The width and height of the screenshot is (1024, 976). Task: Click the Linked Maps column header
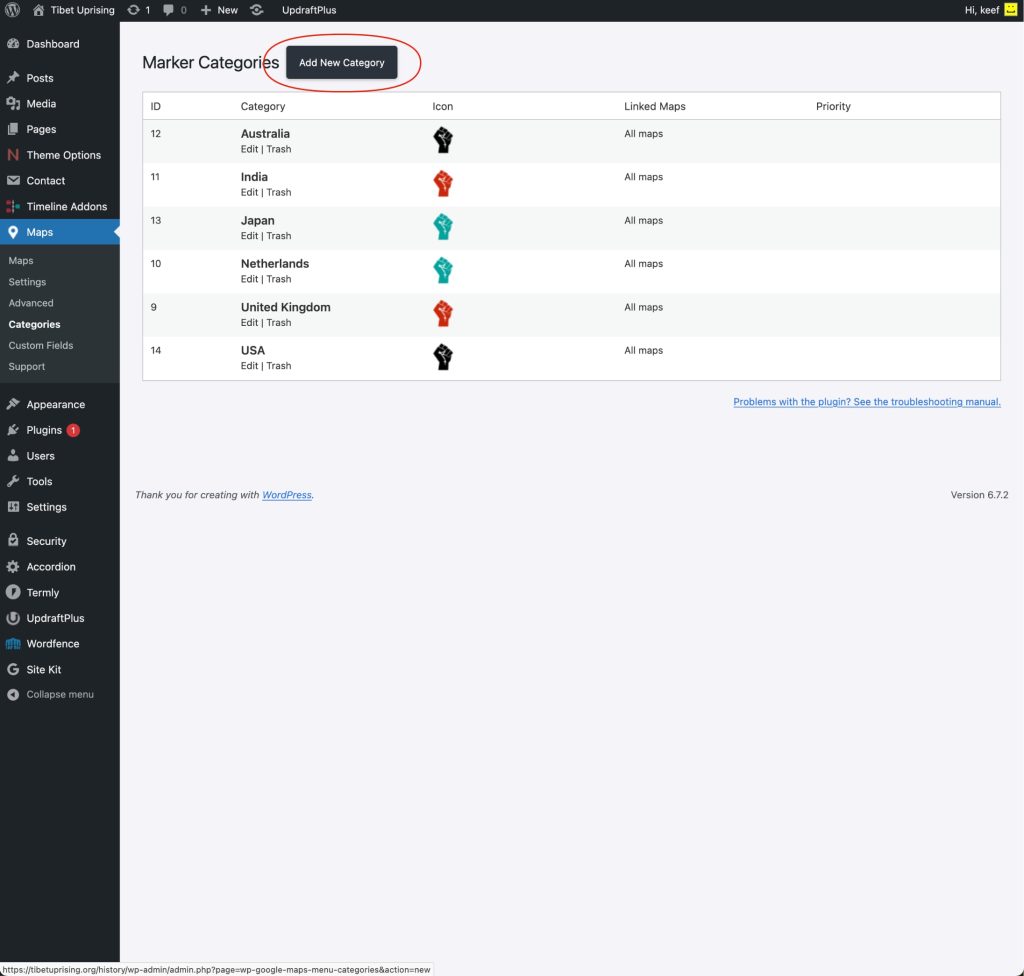point(654,106)
